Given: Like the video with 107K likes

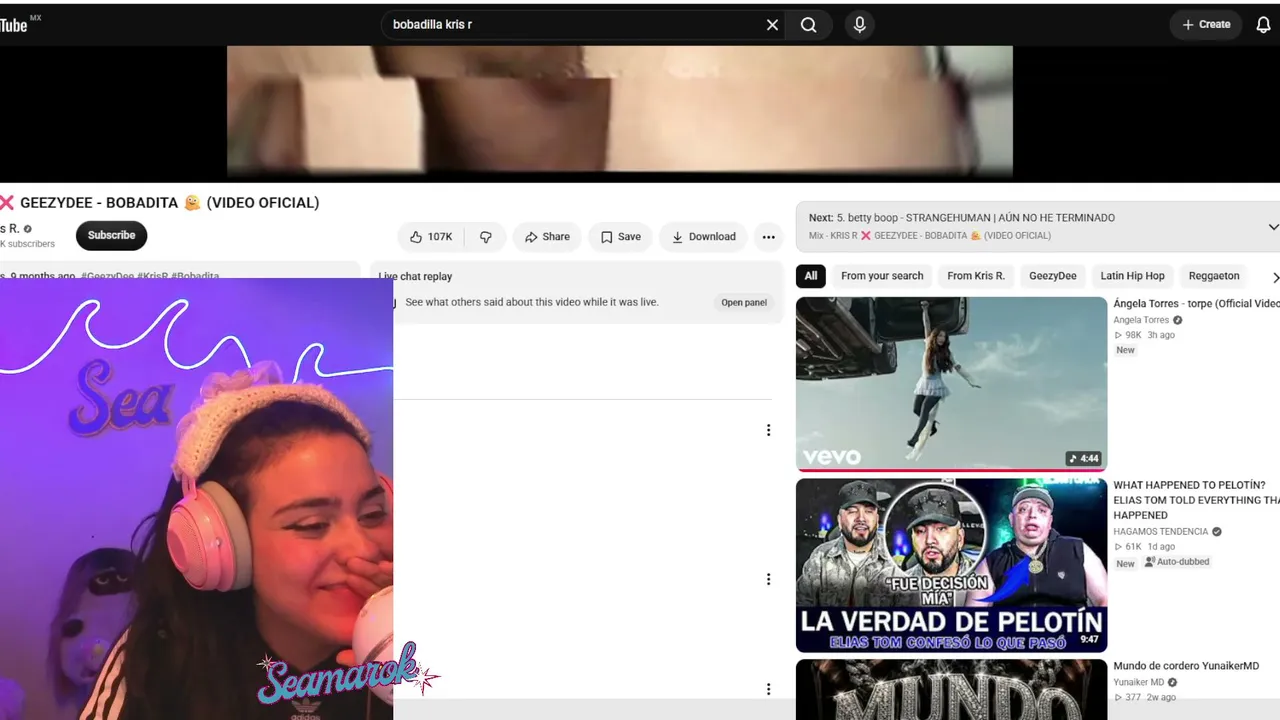Looking at the screenshot, I should [431, 237].
